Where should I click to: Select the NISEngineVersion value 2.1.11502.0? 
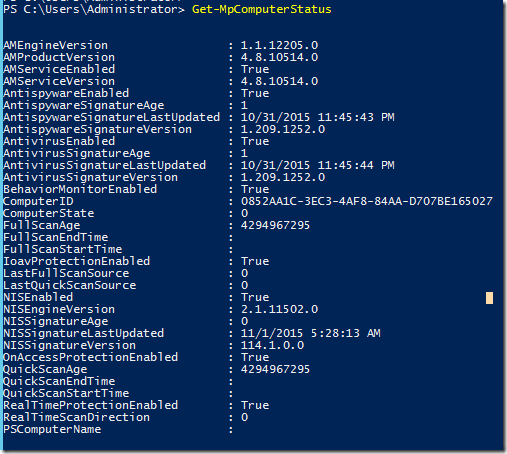tap(279, 309)
